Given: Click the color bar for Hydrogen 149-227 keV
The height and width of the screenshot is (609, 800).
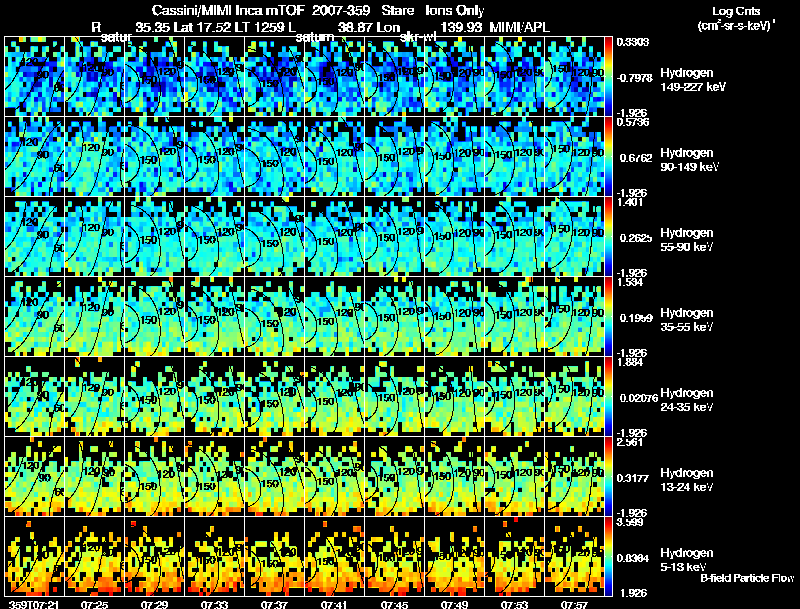Looking at the screenshot, I should (x=608, y=77).
